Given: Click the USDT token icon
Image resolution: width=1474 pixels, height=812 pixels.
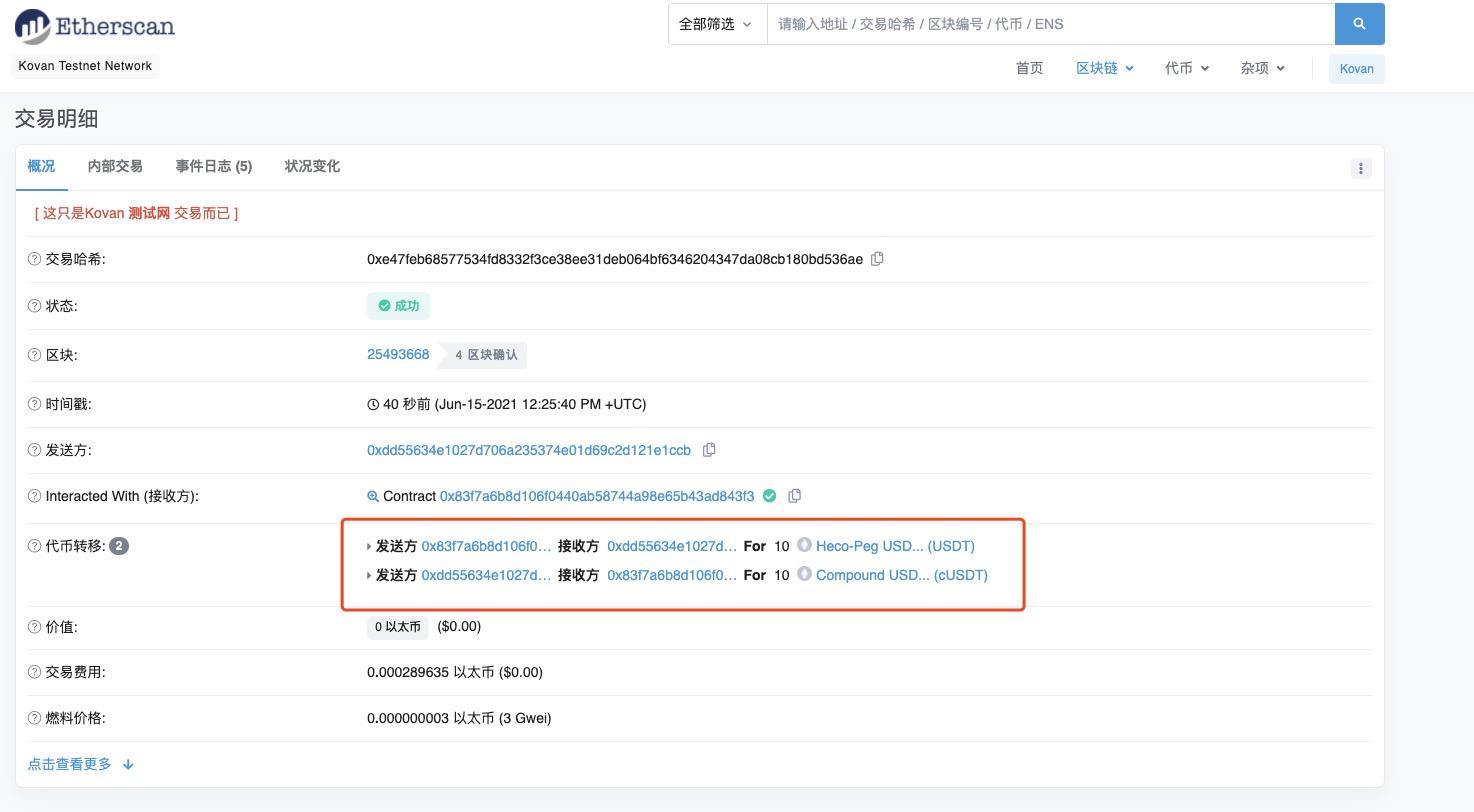Looking at the screenshot, I should coord(804,545).
